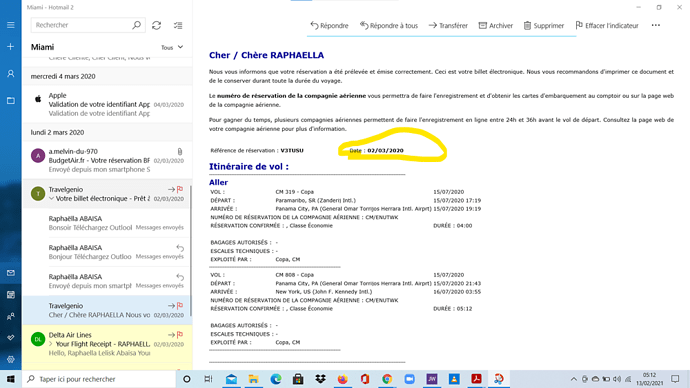Open Office app from taskbar

[x=365, y=379]
